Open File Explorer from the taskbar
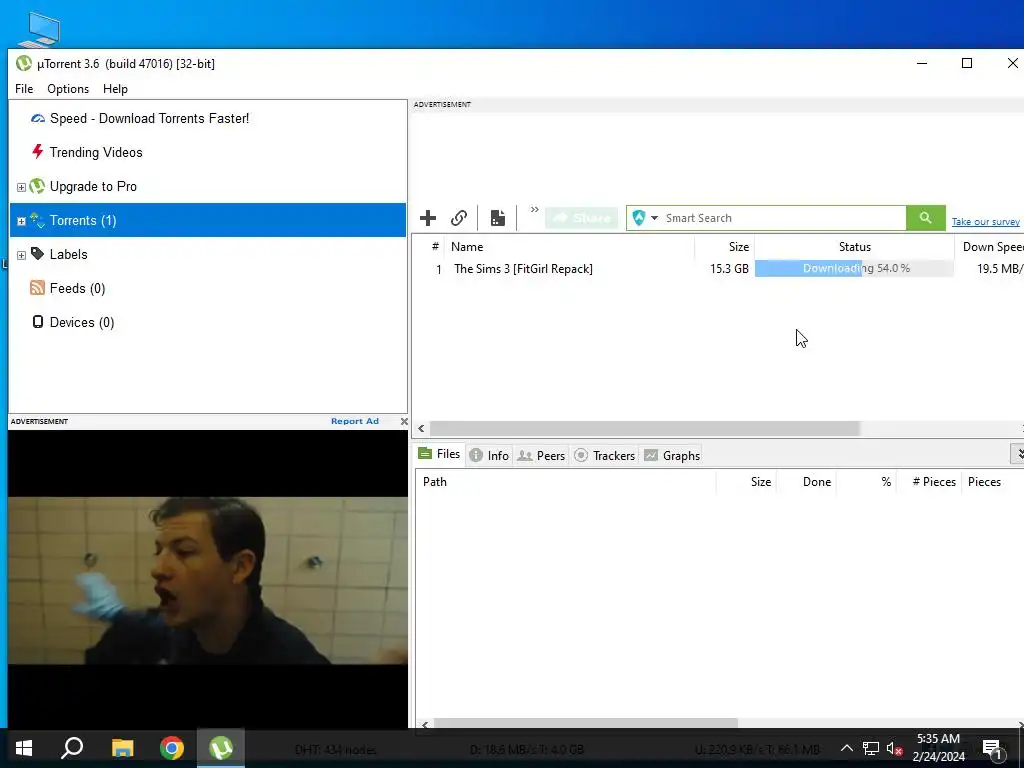This screenshot has width=1024, height=768. 122,748
